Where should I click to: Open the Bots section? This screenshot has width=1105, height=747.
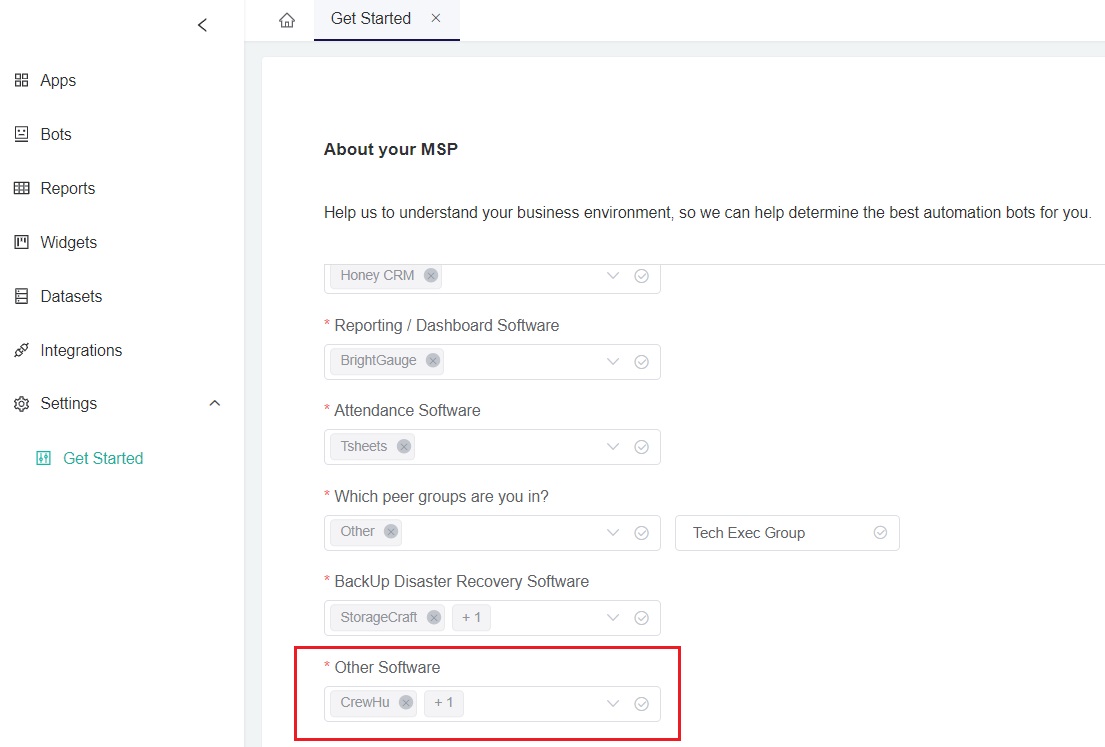(56, 134)
